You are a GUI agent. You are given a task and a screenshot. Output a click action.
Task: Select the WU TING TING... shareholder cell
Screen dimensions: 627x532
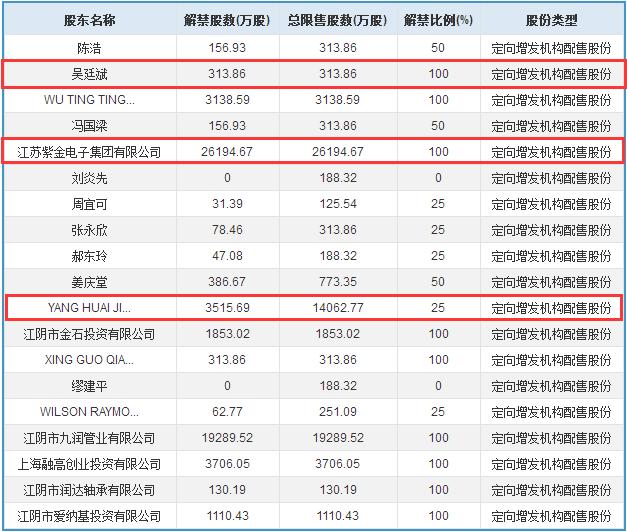(90, 100)
